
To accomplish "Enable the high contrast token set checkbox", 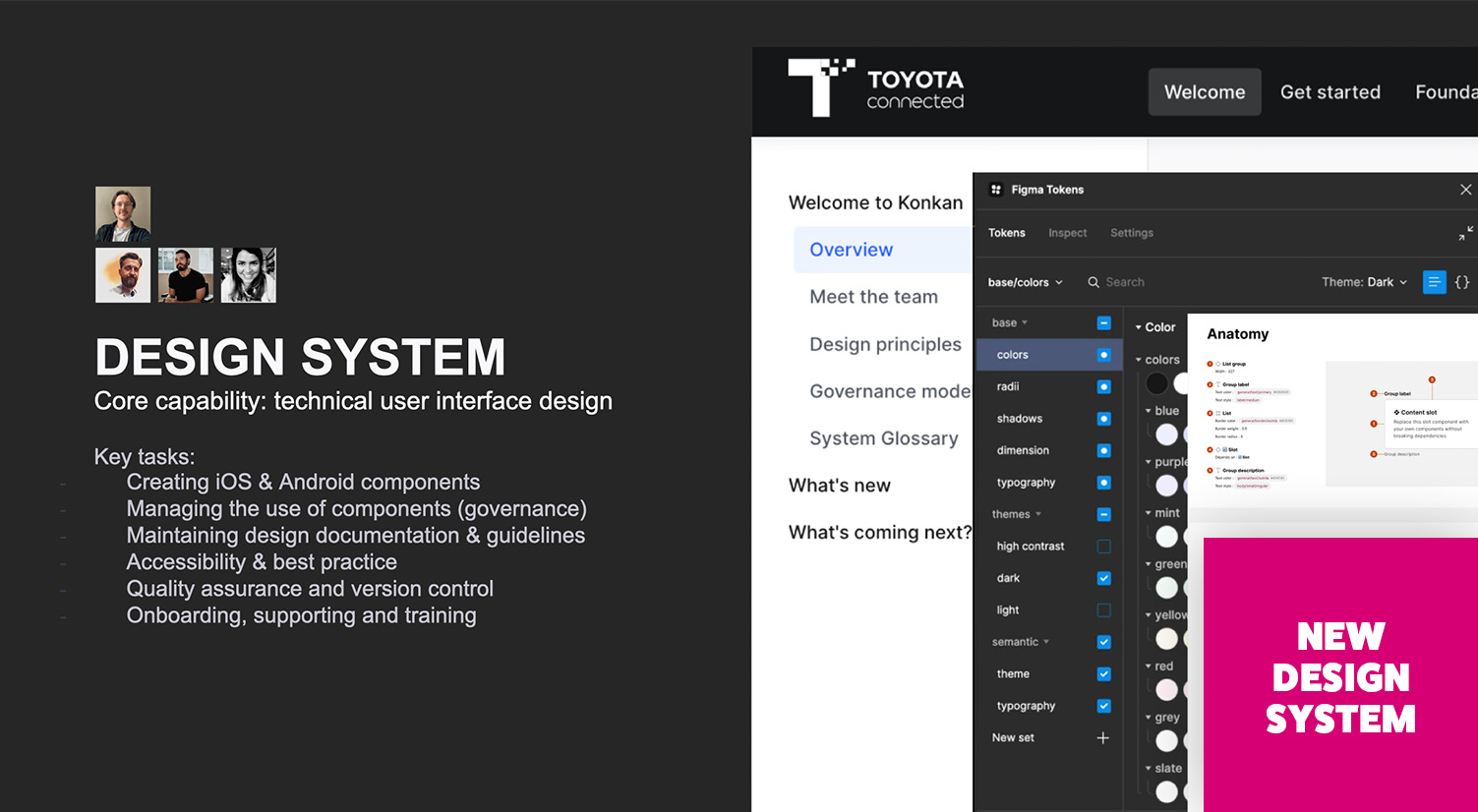I will [1103, 547].
